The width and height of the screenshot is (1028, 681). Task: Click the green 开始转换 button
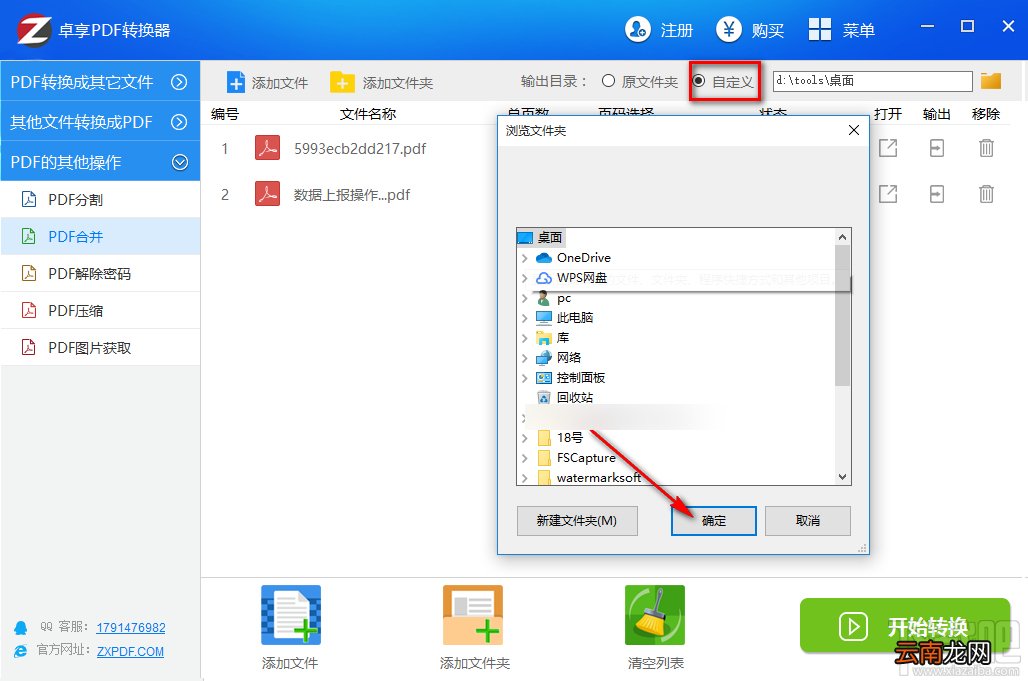pyautogui.click(x=905, y=626)
